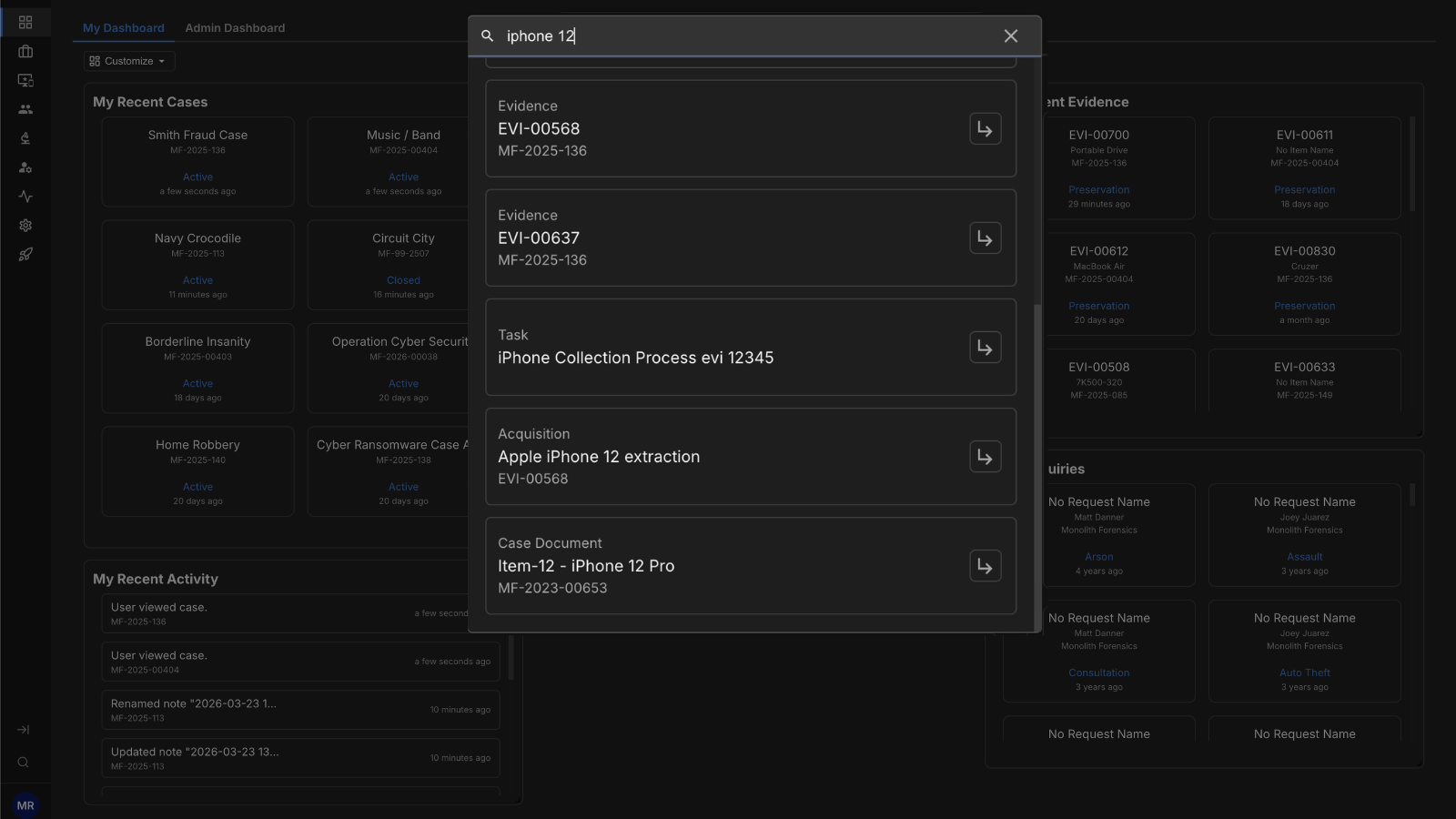Click the My Recent Cases heading
1456x819 pixels.
[x=150, y=102]
